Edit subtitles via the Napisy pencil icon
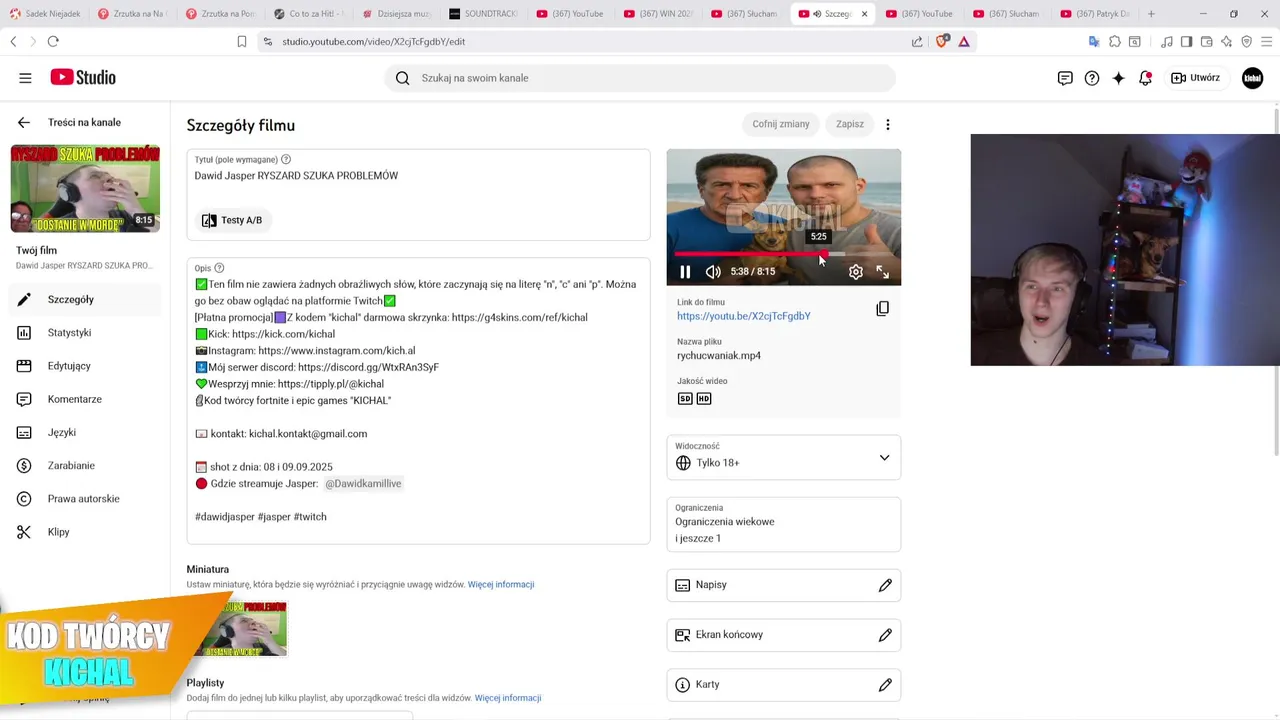 coord(885,585)
